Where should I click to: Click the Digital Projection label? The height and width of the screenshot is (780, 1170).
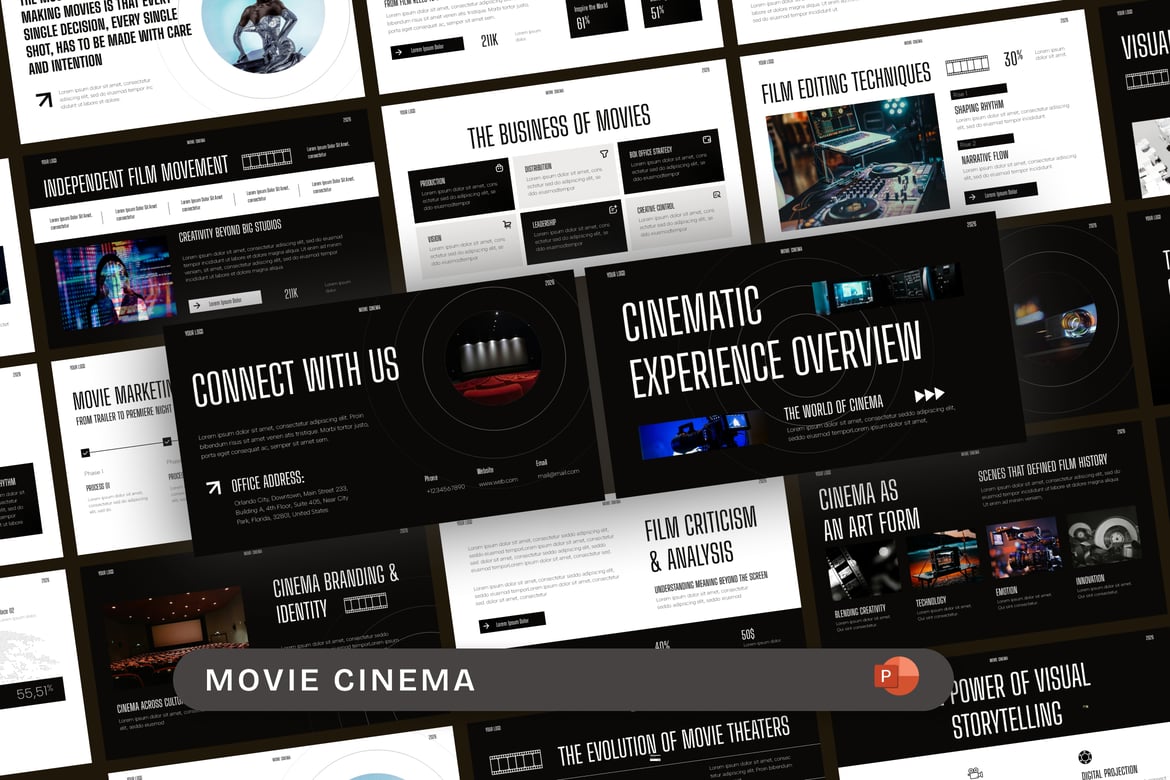[x=1110, y=771]
